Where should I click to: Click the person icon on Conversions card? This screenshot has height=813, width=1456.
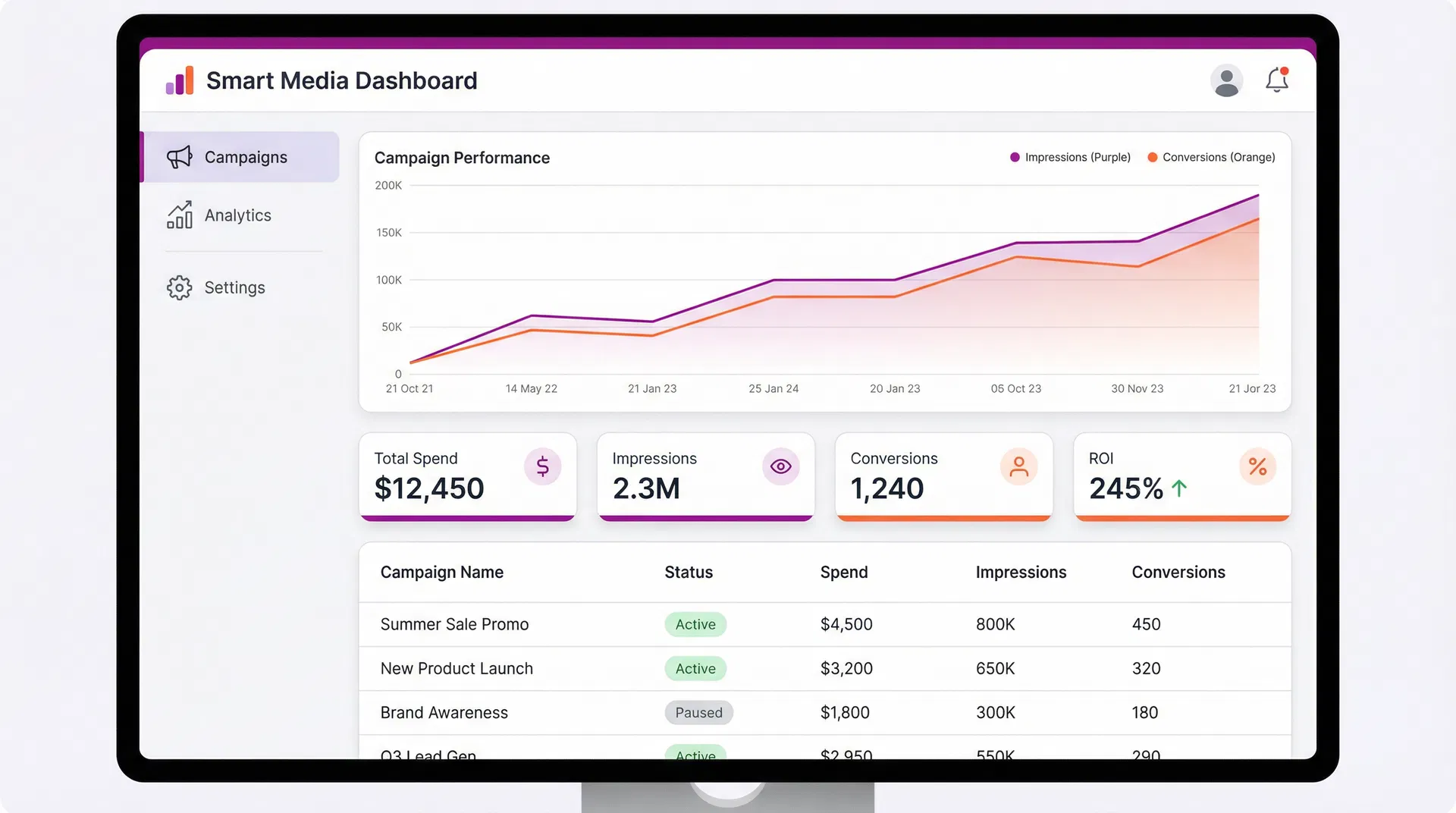pyautogui.click(x=1018, y=466)
